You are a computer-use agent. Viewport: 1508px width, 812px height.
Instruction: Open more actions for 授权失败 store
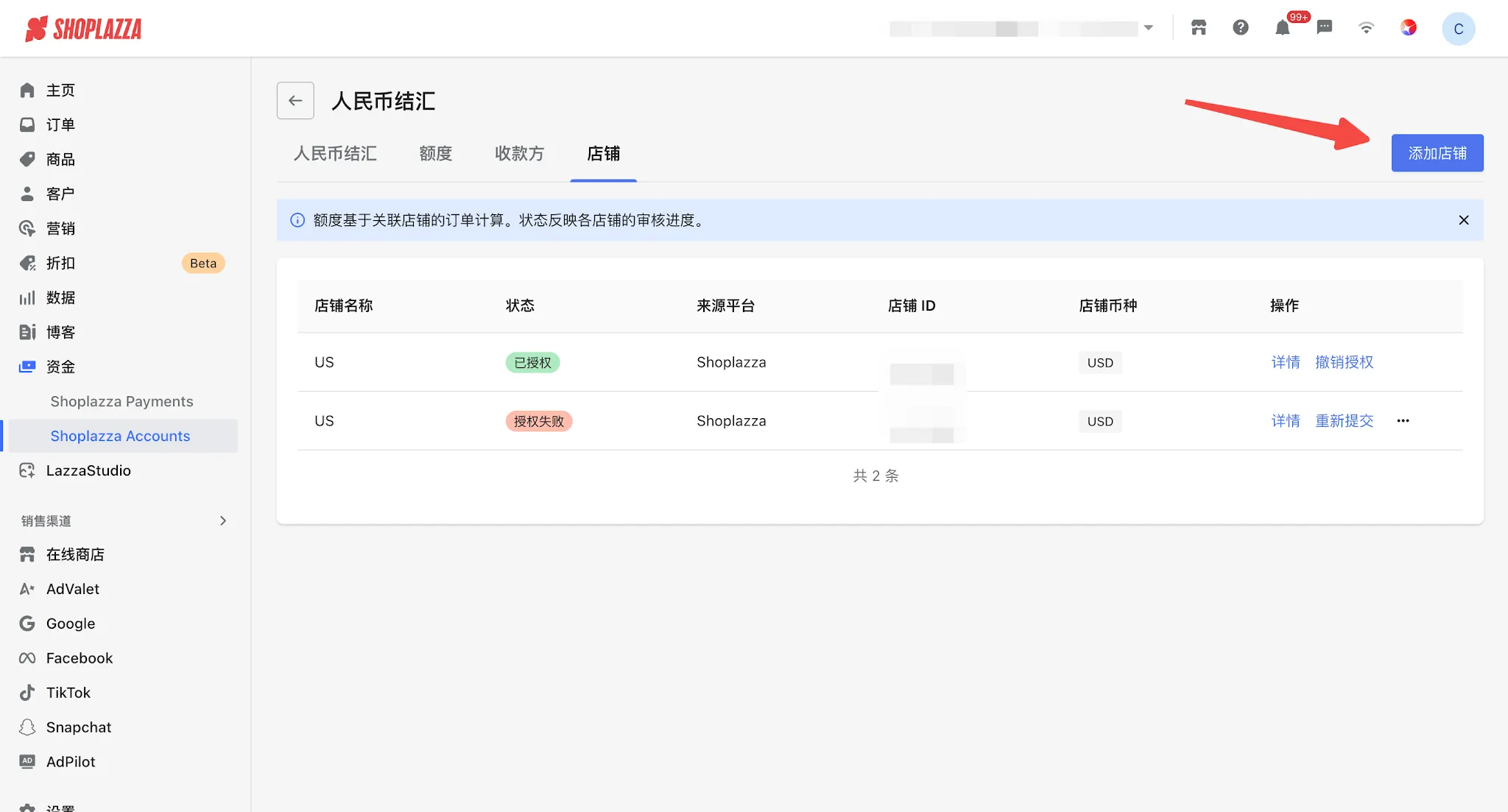point(1403,421)
